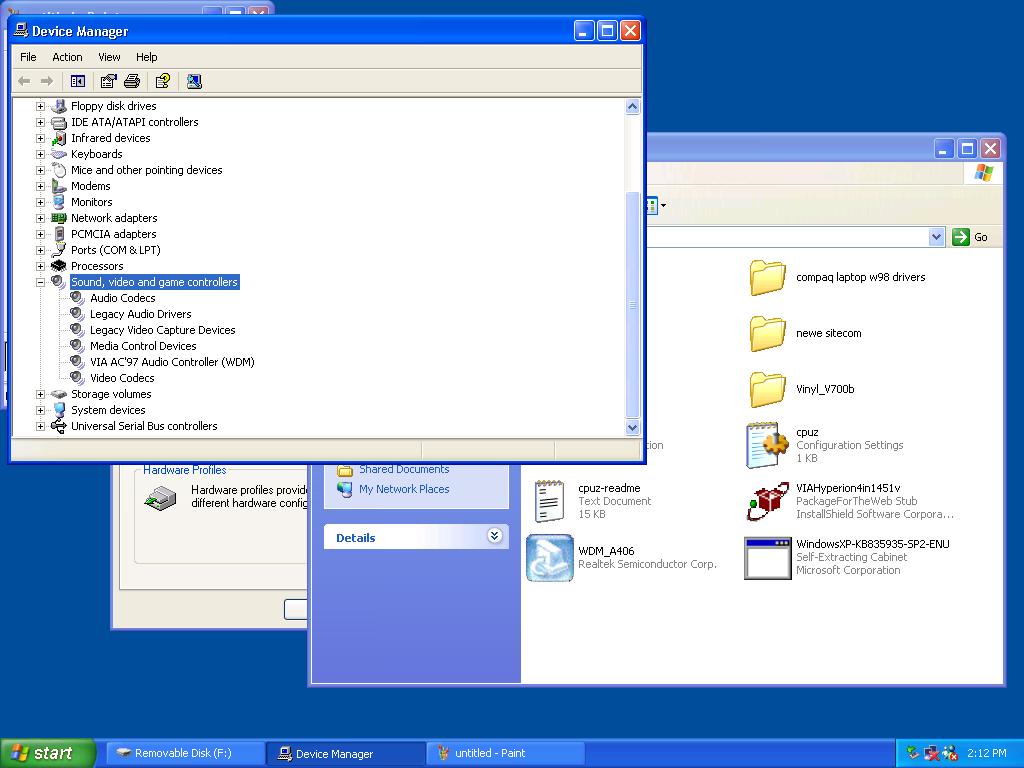Screen dimensions: 1024x768
Task: Click the Device Manager title bar icon
Action: pyautogui.click(x=21, y=30)
